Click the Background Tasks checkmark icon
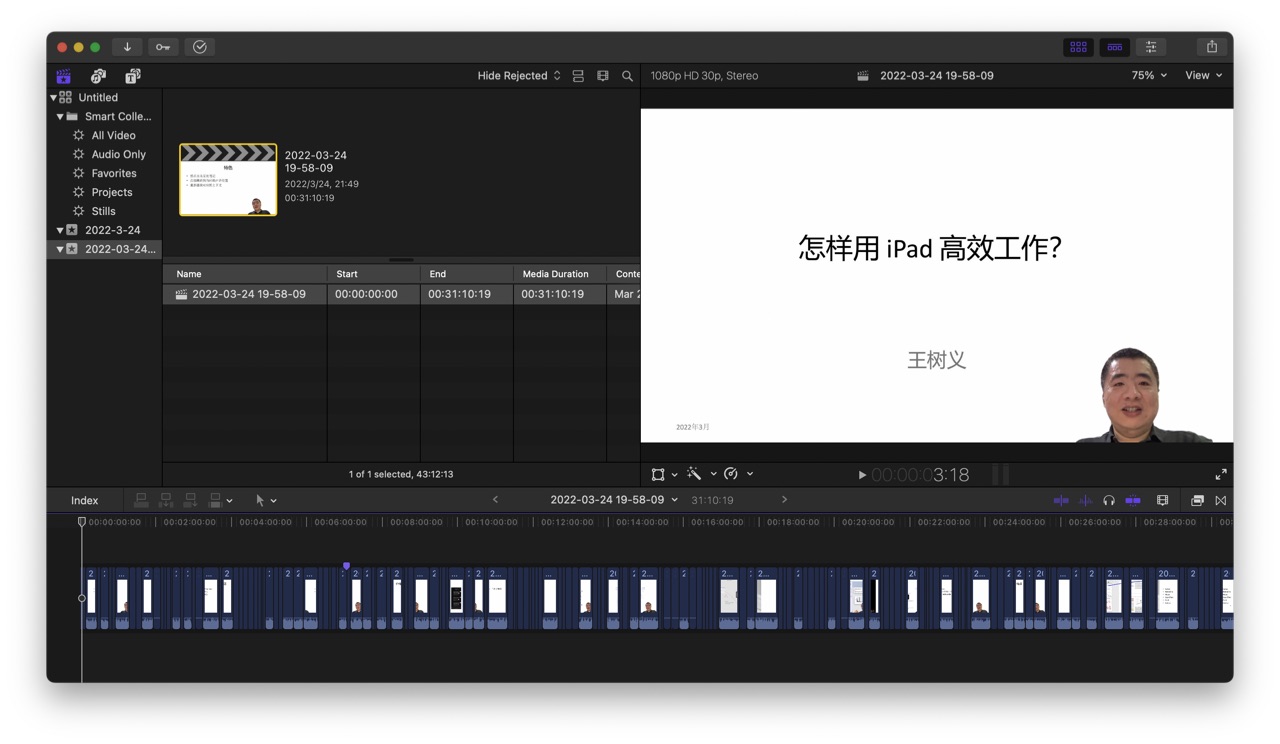Image resolution: width=1280 pixels, height=744 pixels. (x=199, y=47)
